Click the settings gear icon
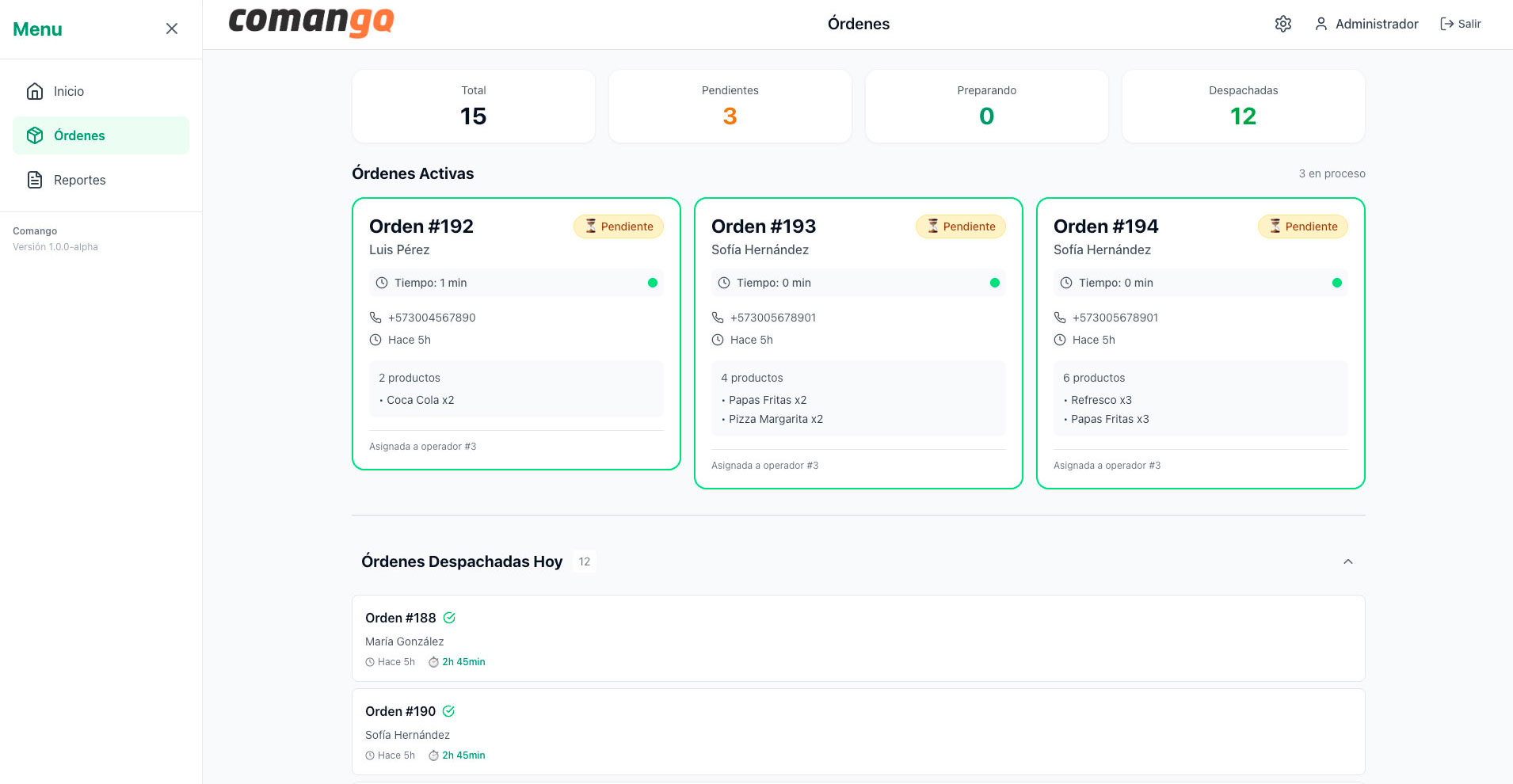 tap(1282, 24)
